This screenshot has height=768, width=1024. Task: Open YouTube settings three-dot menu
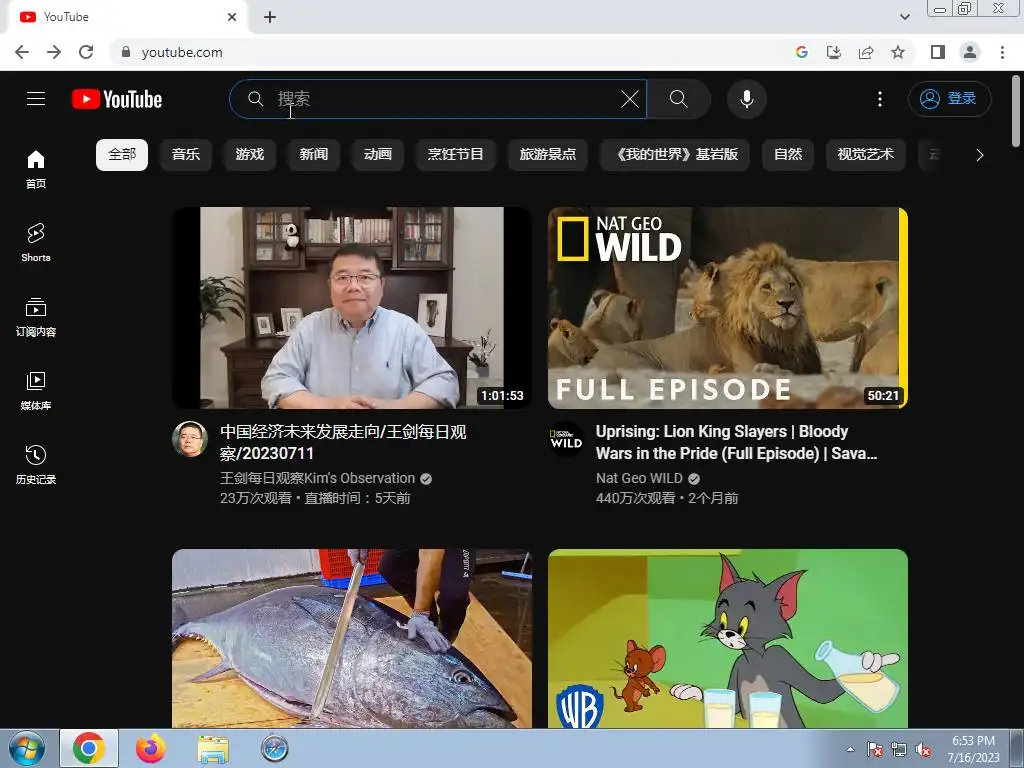tap(880, 99)
